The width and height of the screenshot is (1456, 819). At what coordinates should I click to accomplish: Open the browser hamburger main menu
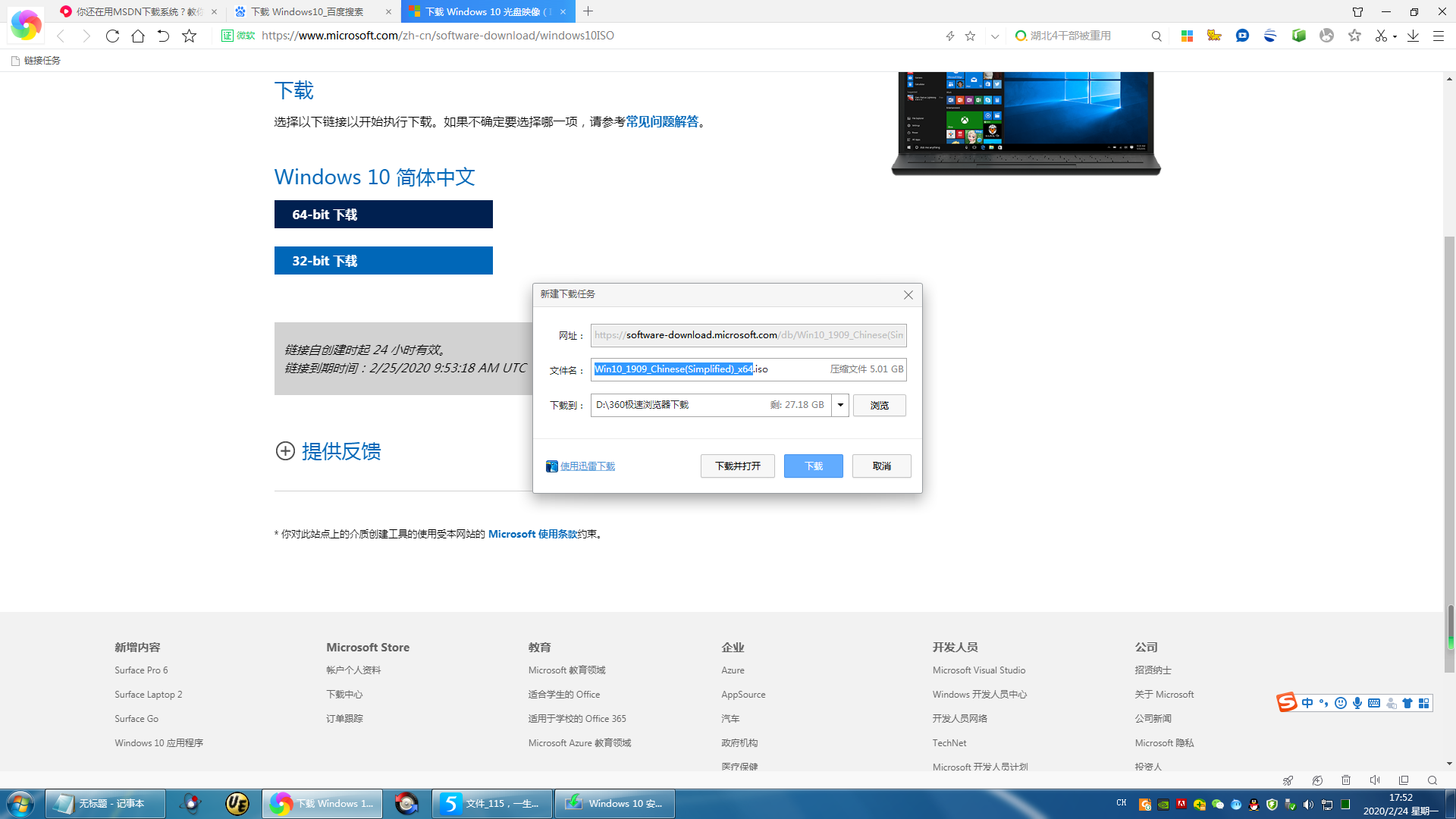tap(1438, 36)
